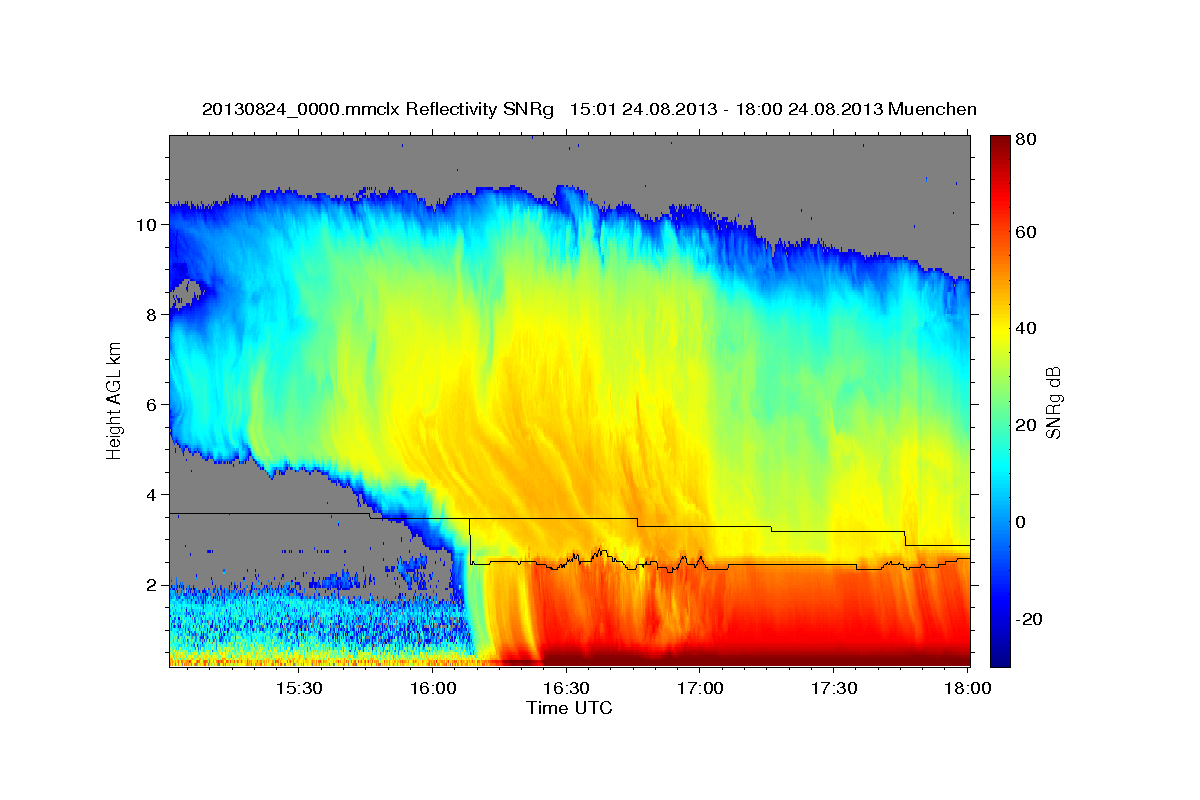Click the 'Height AGL km' axis label
The image size is (1200, 800).
click(114, 402)
